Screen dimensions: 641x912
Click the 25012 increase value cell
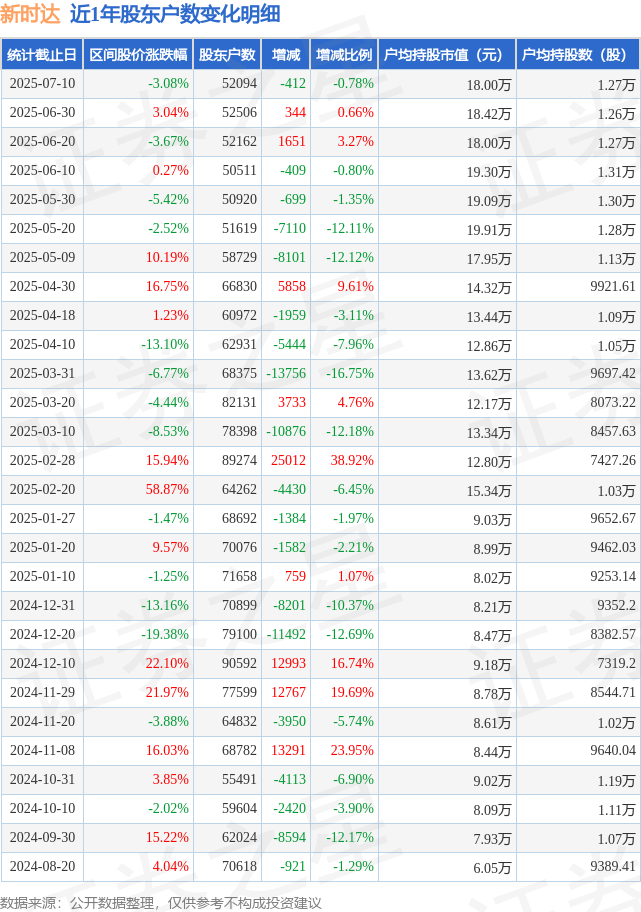coord(286,461)
